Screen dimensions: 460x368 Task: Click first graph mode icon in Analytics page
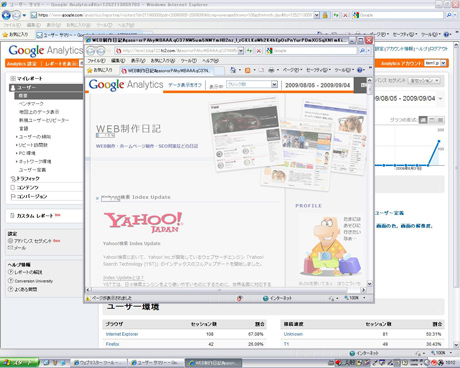423,120
